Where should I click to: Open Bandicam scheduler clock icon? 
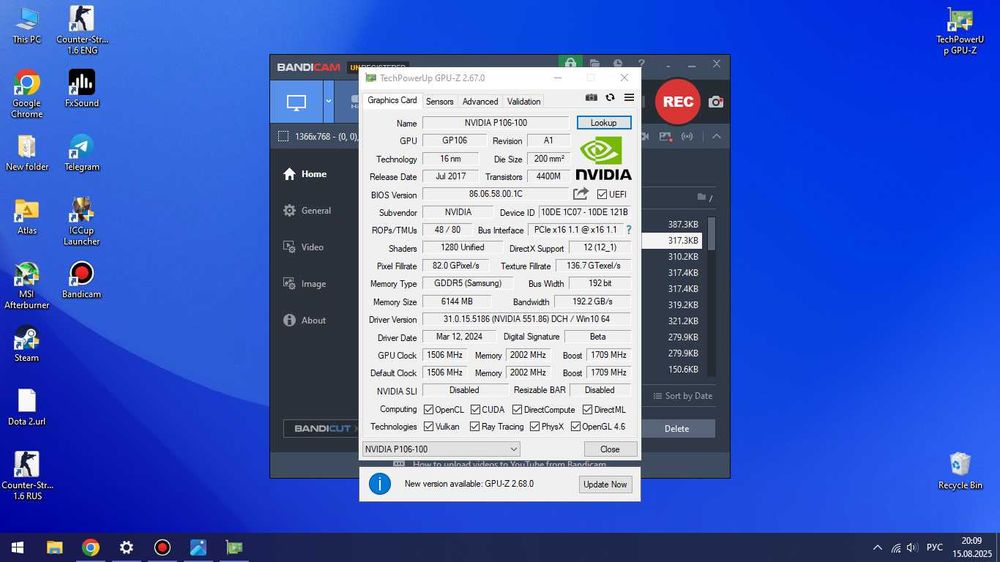click(x=618, y=64)
